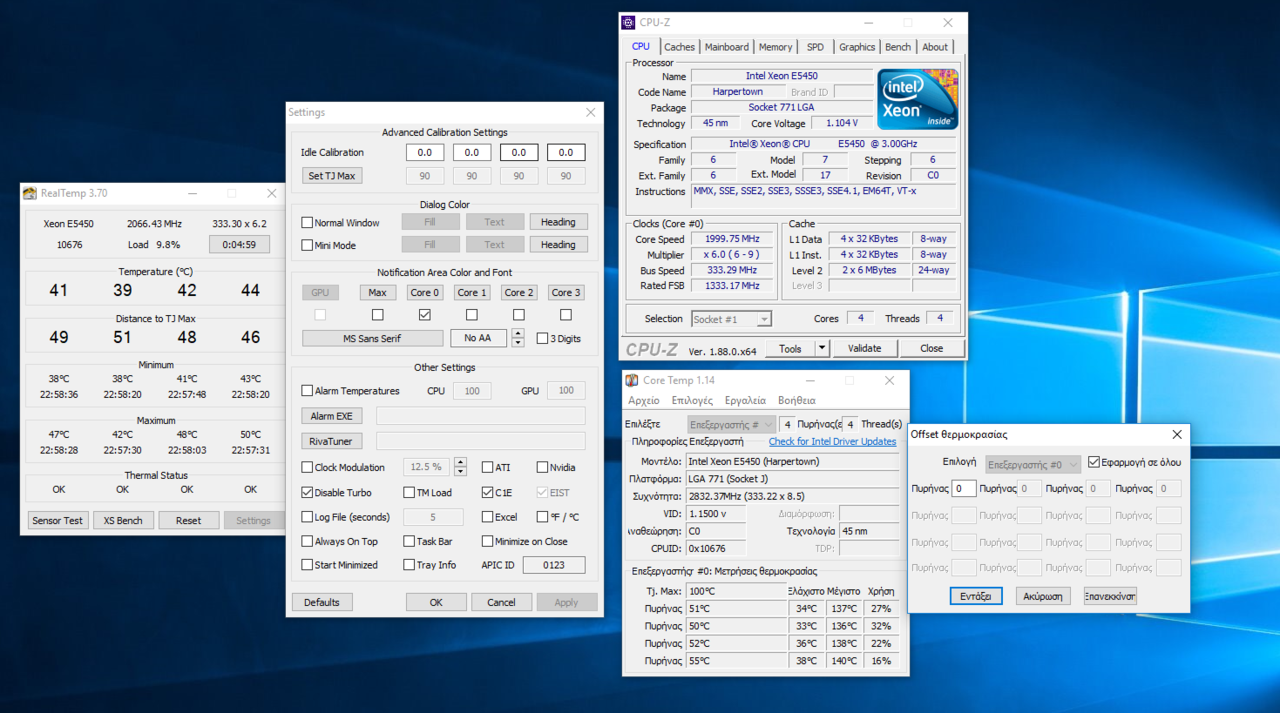Screen dimensions: 1280x713
Task: Close the Offset θερμοκρασίας dialog
Action: click(x=1177, y=434)
